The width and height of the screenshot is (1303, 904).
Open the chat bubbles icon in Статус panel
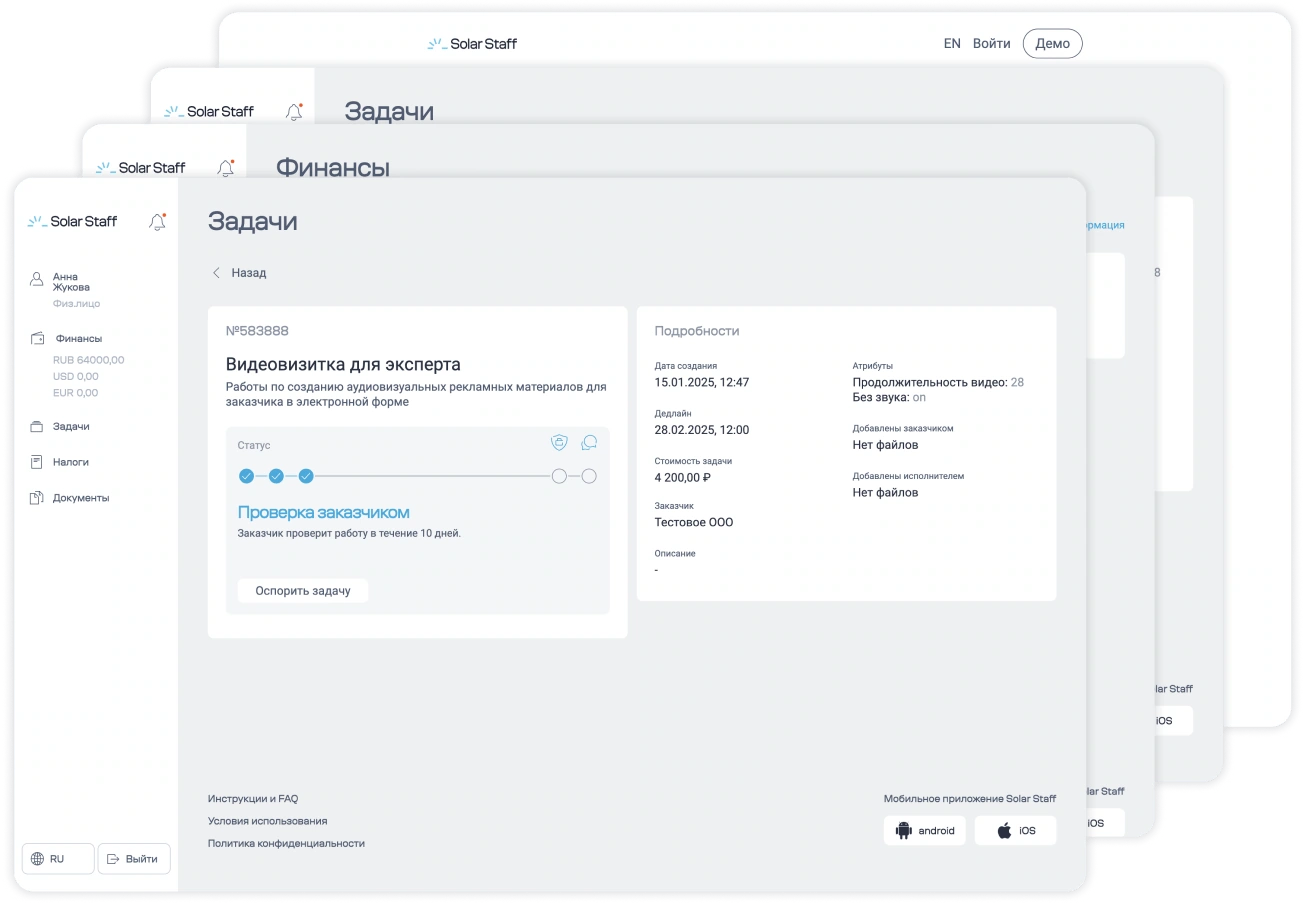589,442
